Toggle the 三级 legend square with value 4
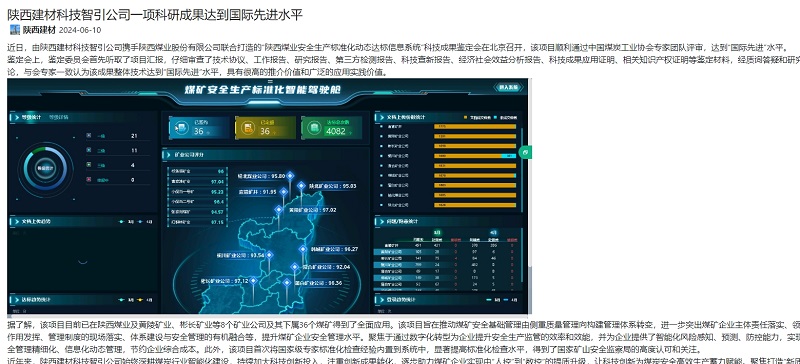The width and height of the screenshot is (800, 364). coord(89,165)
